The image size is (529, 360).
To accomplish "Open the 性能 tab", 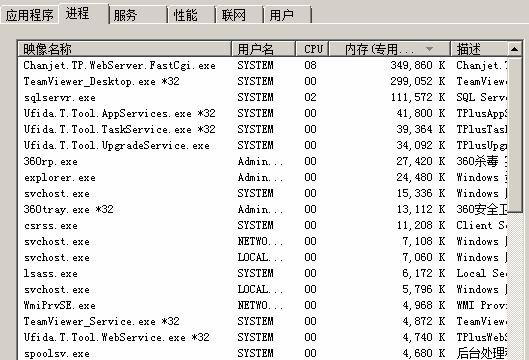I will pos(191,15).
